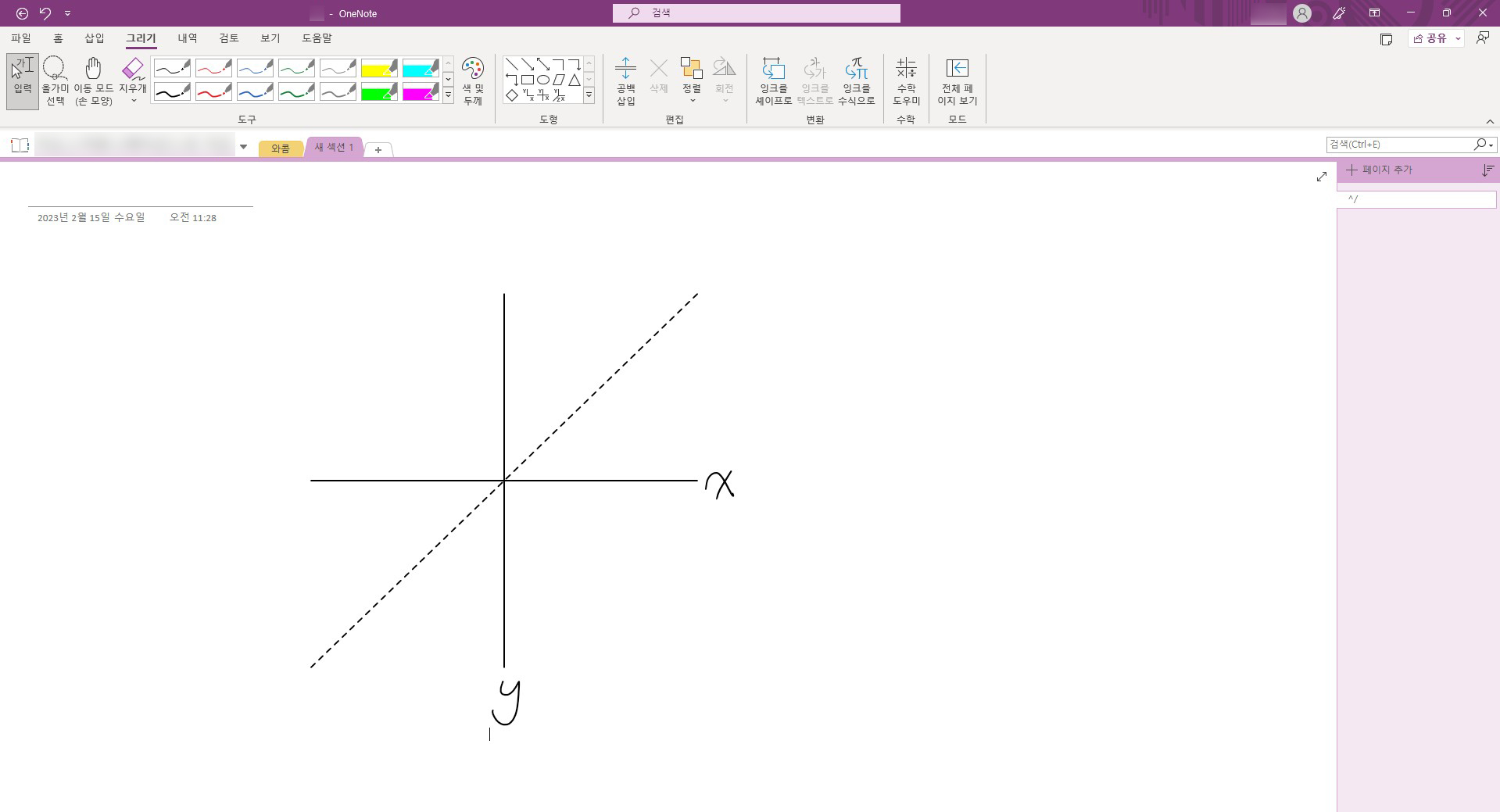
Task: Open 수학 도우미 math assistant
Action: (906, 81)
